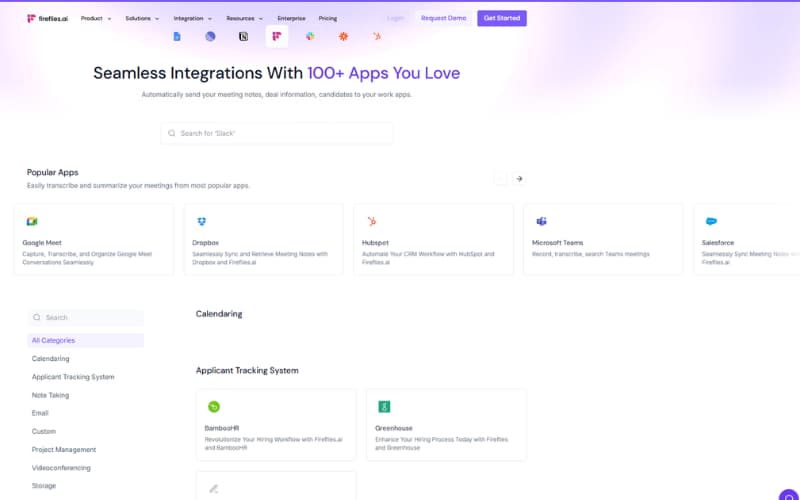The image size is (800, 500).
Task: Click the Slack icon in the hero row
Action: click(310, 36)
